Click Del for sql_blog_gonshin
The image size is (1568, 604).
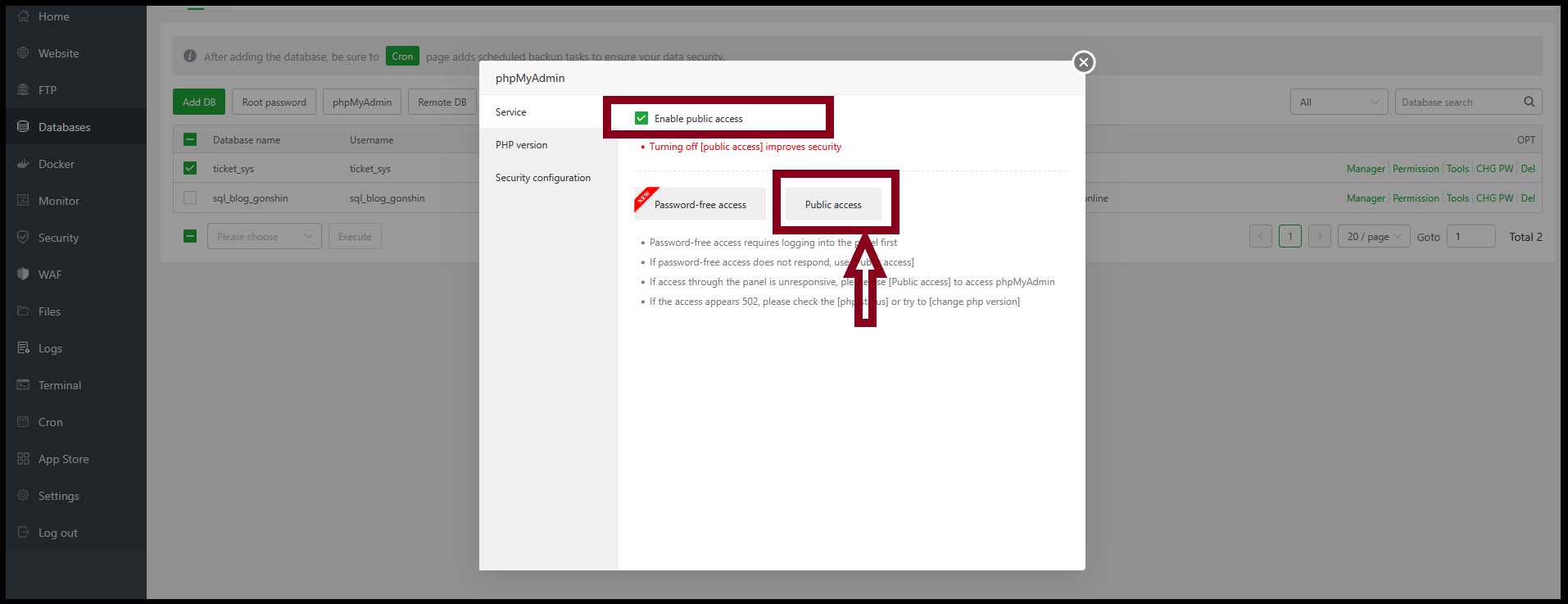(1528, 198)
